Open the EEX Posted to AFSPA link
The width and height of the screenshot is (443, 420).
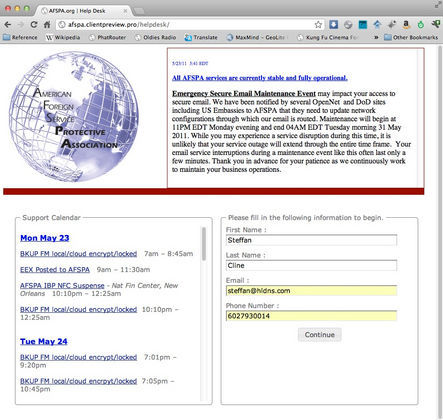55,269
